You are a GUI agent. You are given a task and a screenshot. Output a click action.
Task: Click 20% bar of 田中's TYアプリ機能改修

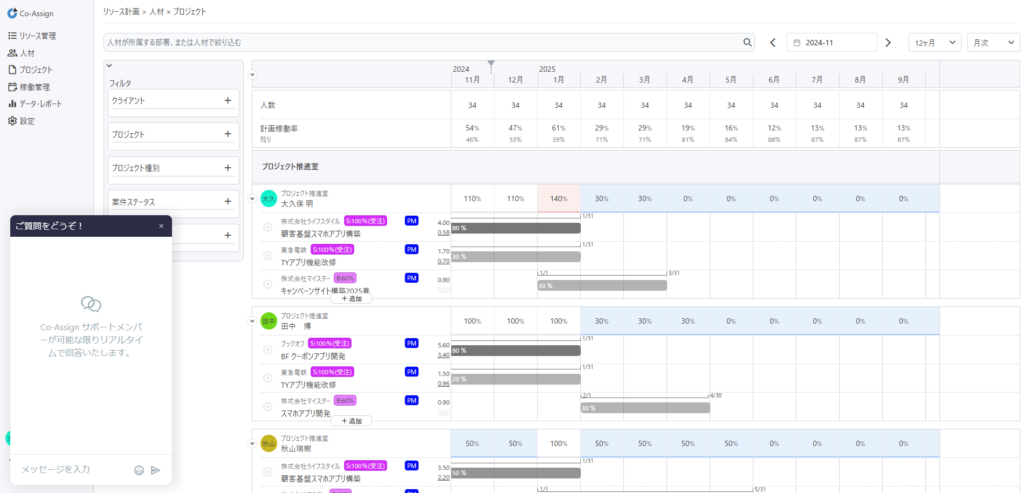pos(516,379)
